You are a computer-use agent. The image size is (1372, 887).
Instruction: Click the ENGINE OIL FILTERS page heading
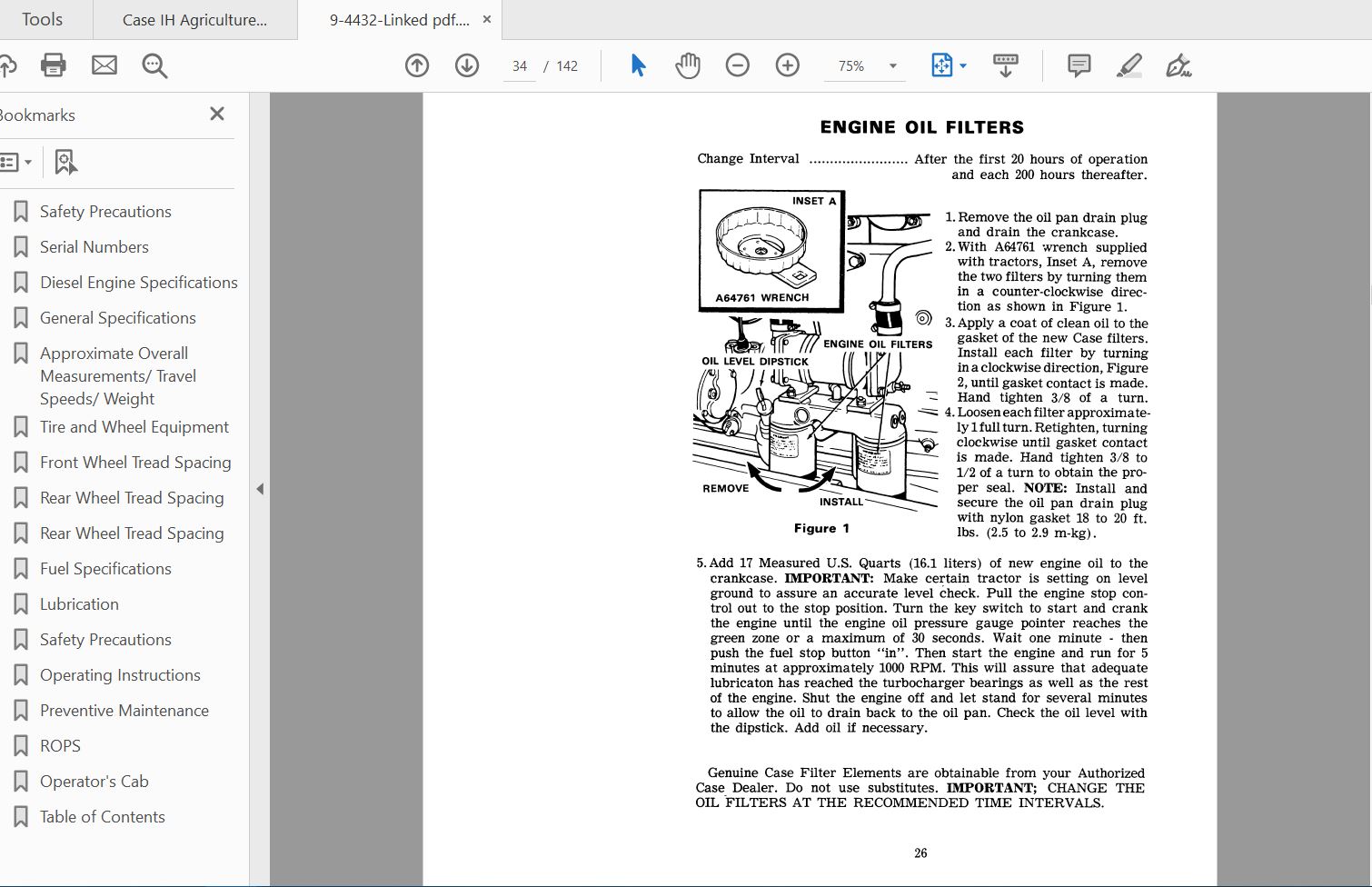tap(921, 127)
